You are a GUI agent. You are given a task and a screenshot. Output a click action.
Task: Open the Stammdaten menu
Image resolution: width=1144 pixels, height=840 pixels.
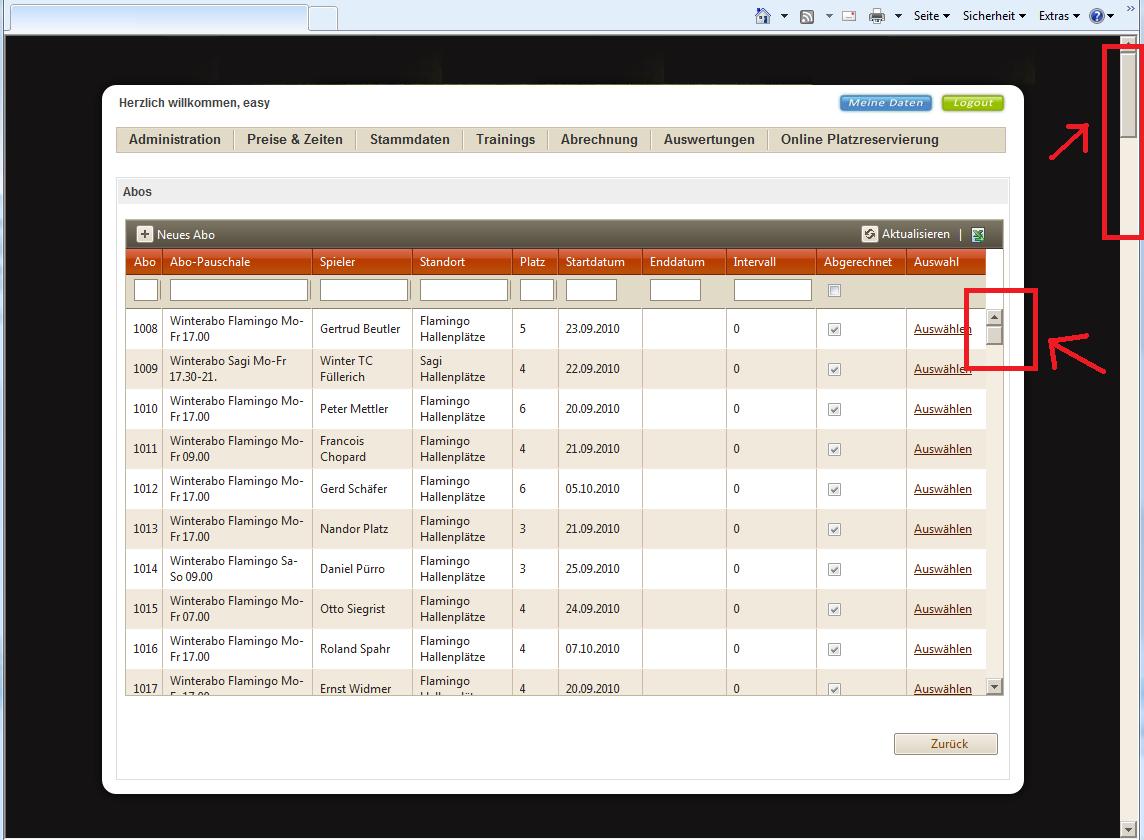point(409,139)
